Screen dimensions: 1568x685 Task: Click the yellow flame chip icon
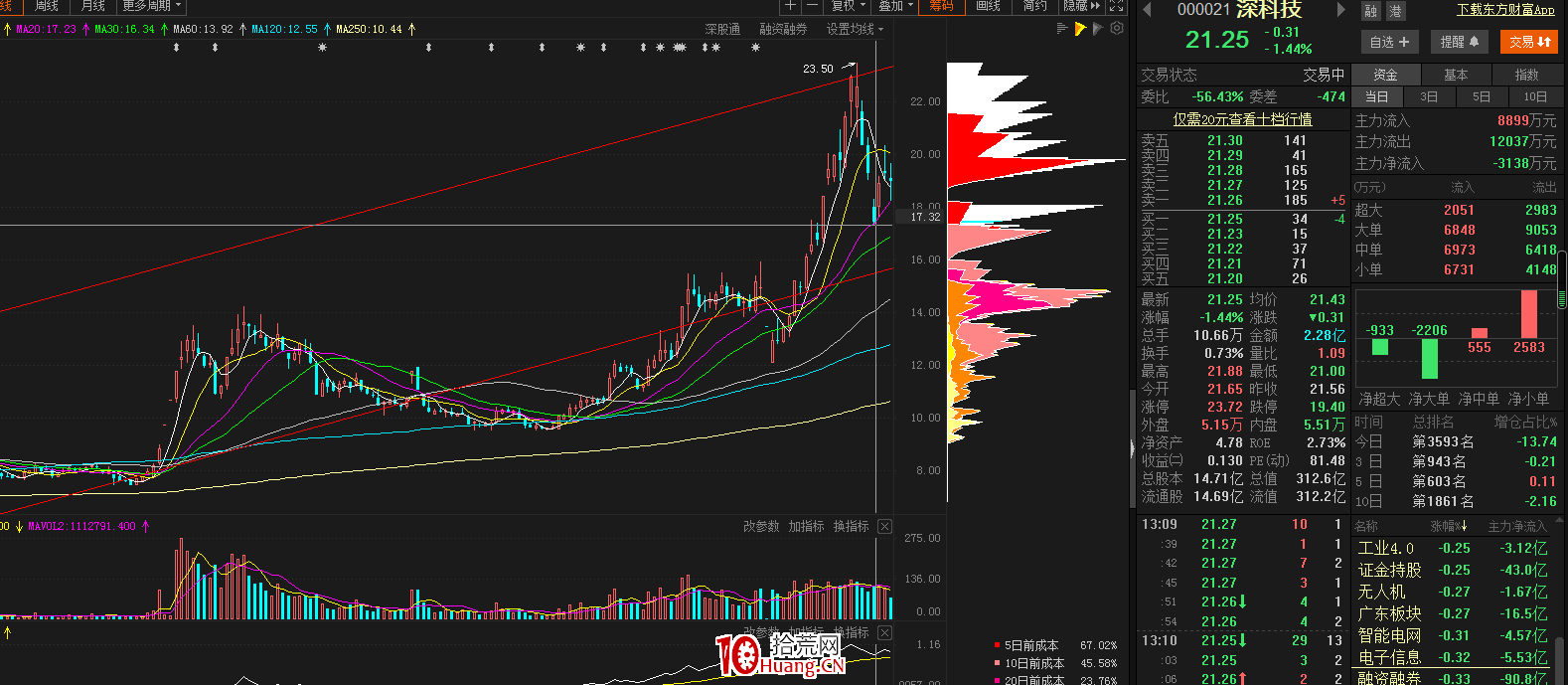[1080, 29]
